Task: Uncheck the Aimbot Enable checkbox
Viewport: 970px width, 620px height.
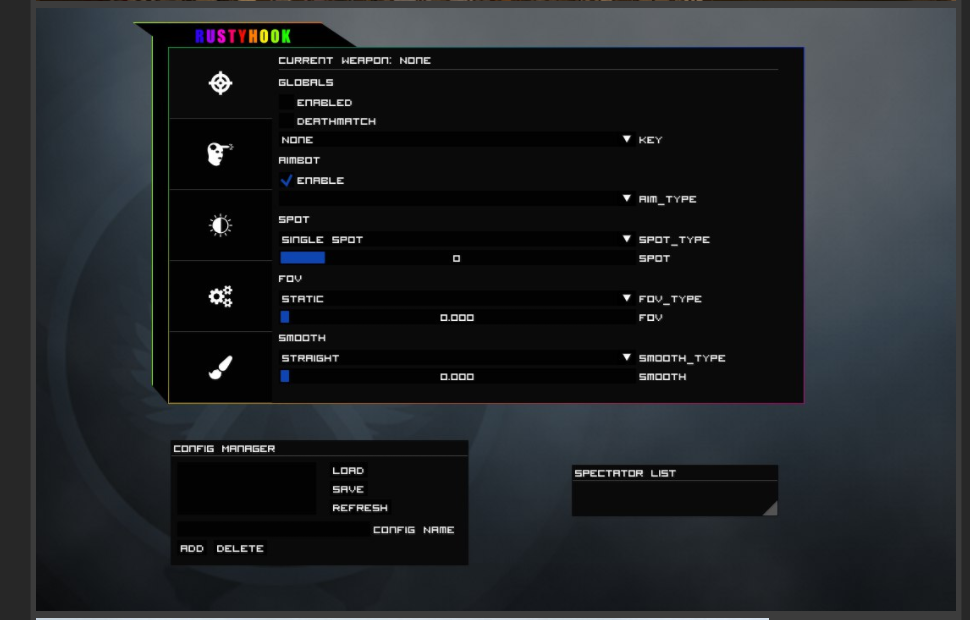Action: [286, 181]
